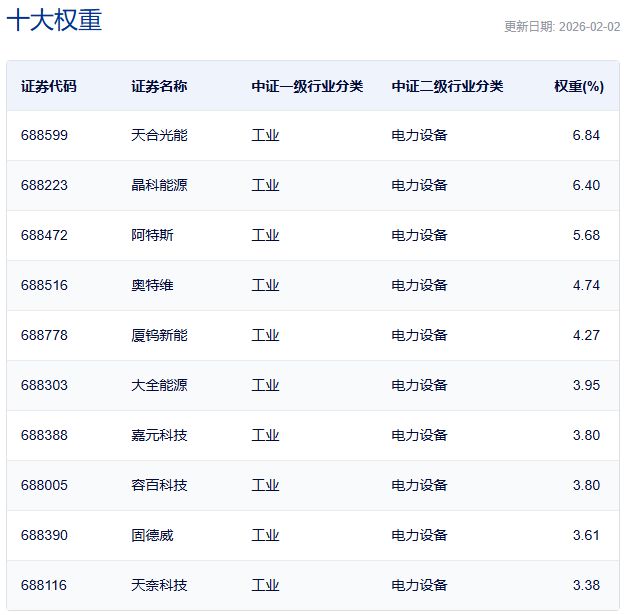This screenshot has height=615, width=626.
Task: Select the 证券名称 column header
Action: tap(158, 86)
